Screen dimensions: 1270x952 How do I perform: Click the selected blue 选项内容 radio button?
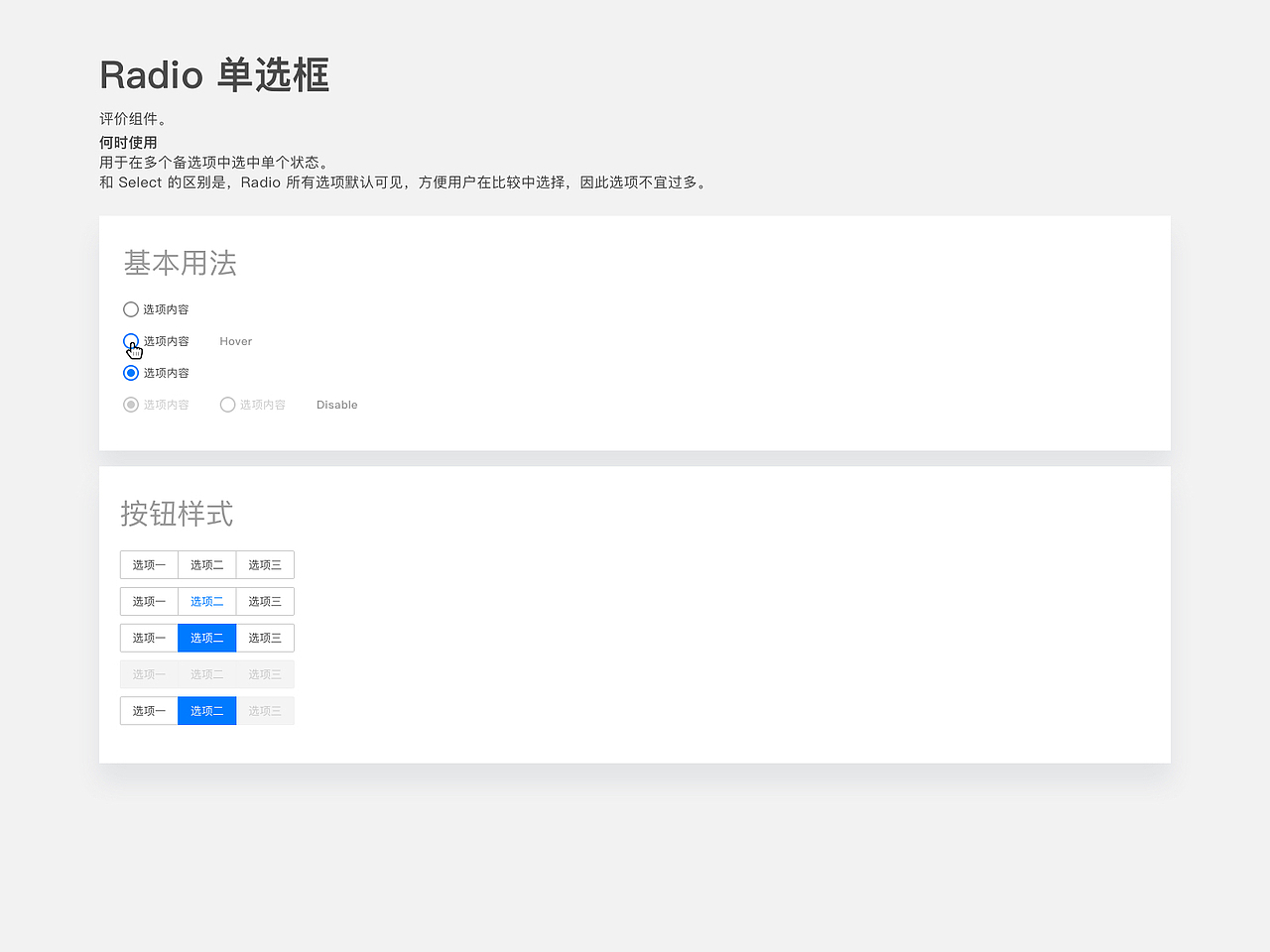(130, 372)
